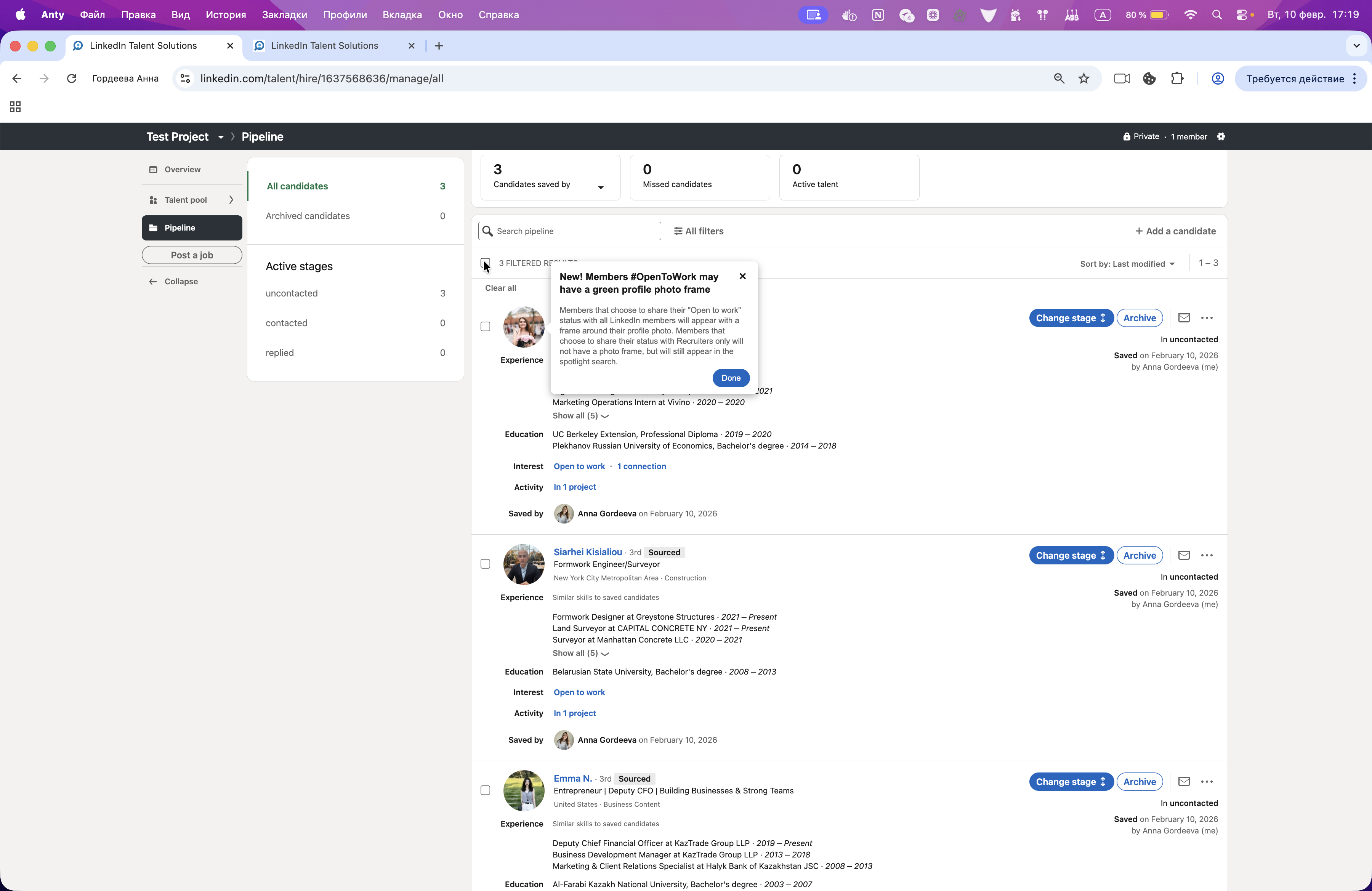Switch to the second LinkedIn Talent Solutions tab

325,45
